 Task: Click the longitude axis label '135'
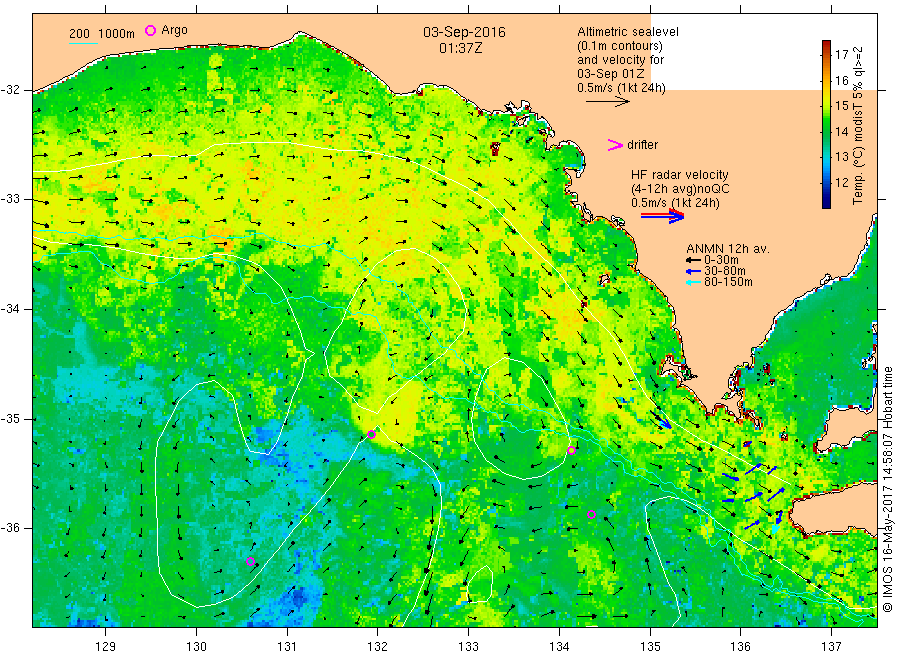(650, 647)
